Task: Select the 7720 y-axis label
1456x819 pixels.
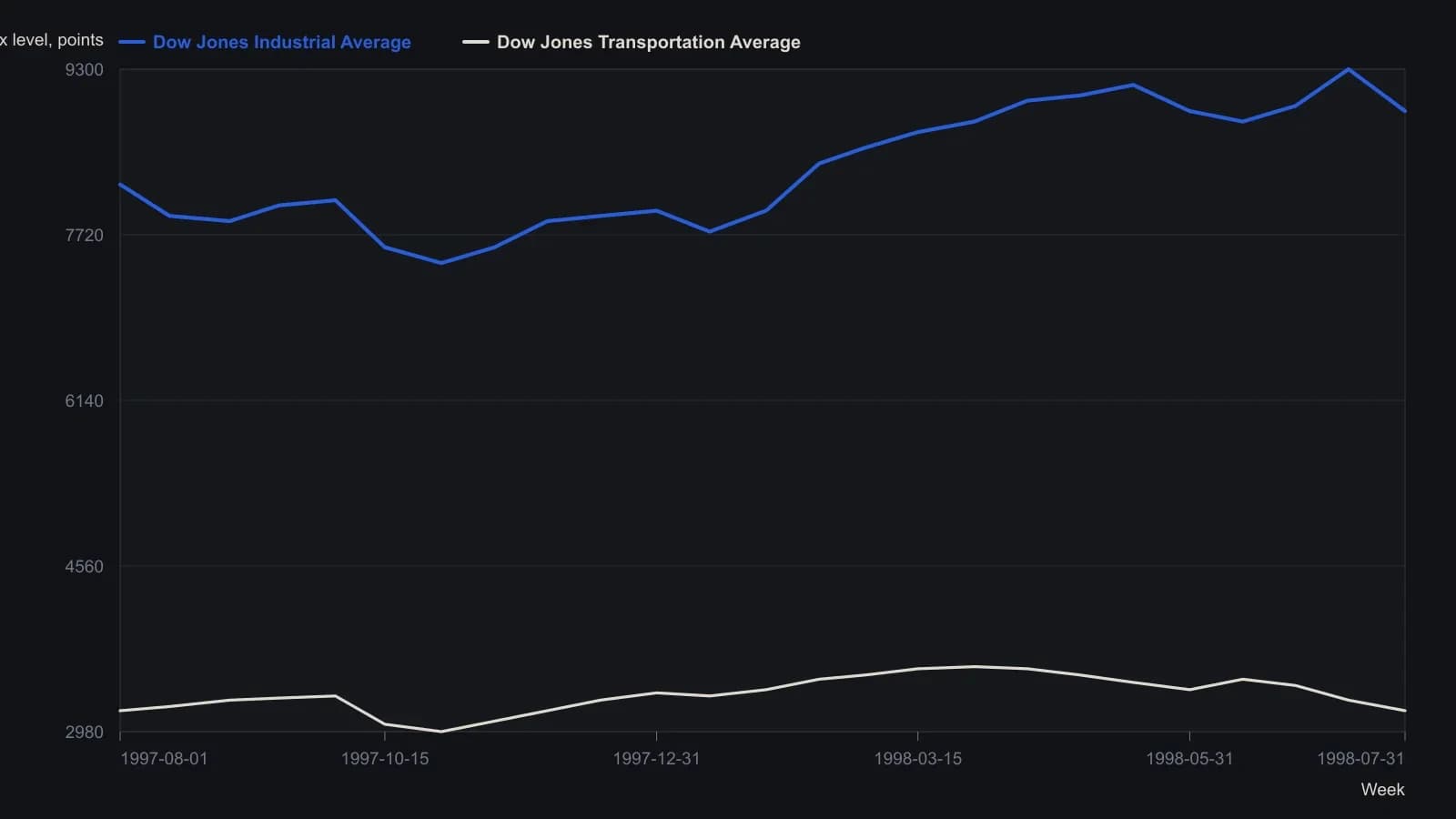Action: tap(85, 236)
